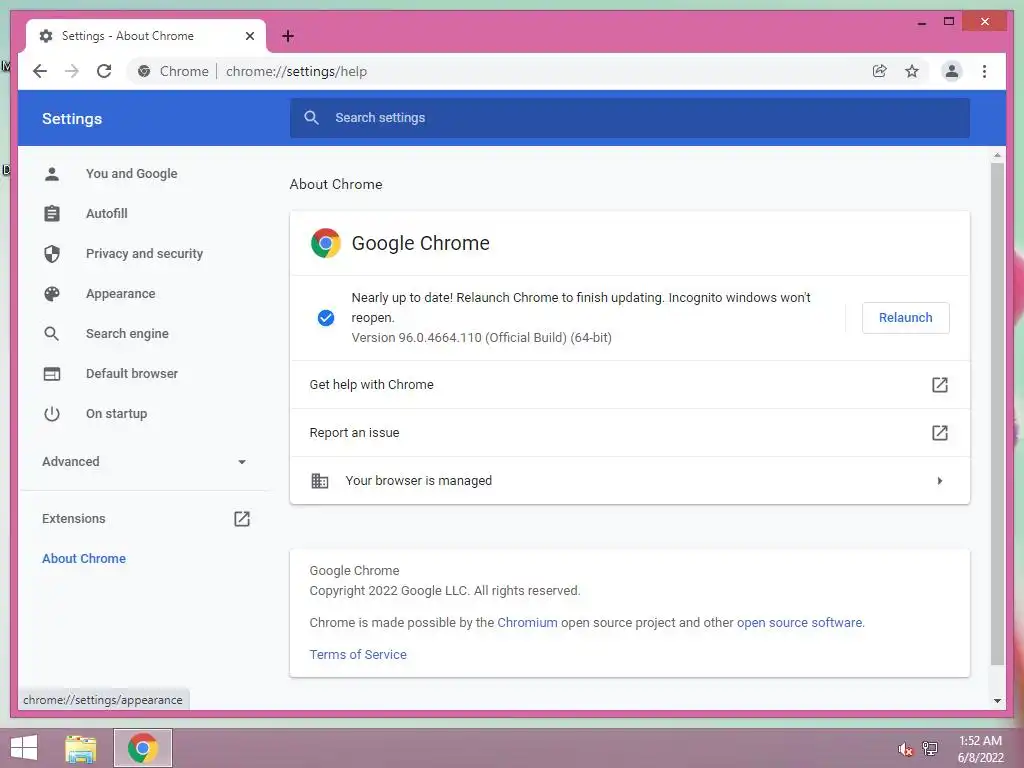Open Get help with Chrome external icon
Viewport: 1024px width, 768px height.
(939, 385)
